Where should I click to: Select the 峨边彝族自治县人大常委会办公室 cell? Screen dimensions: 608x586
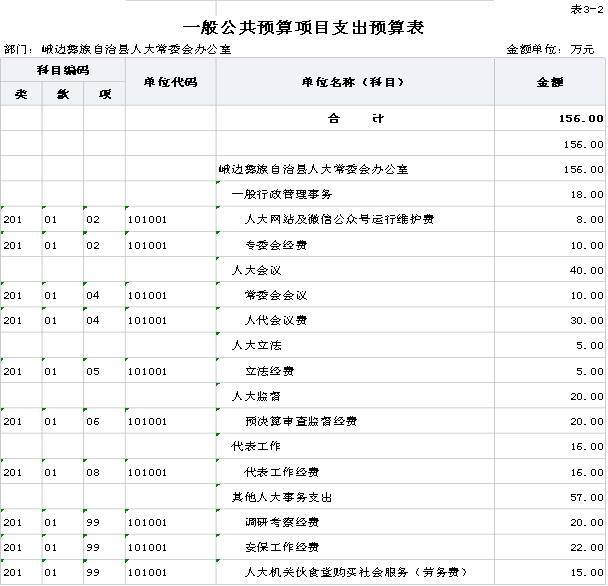313,169
